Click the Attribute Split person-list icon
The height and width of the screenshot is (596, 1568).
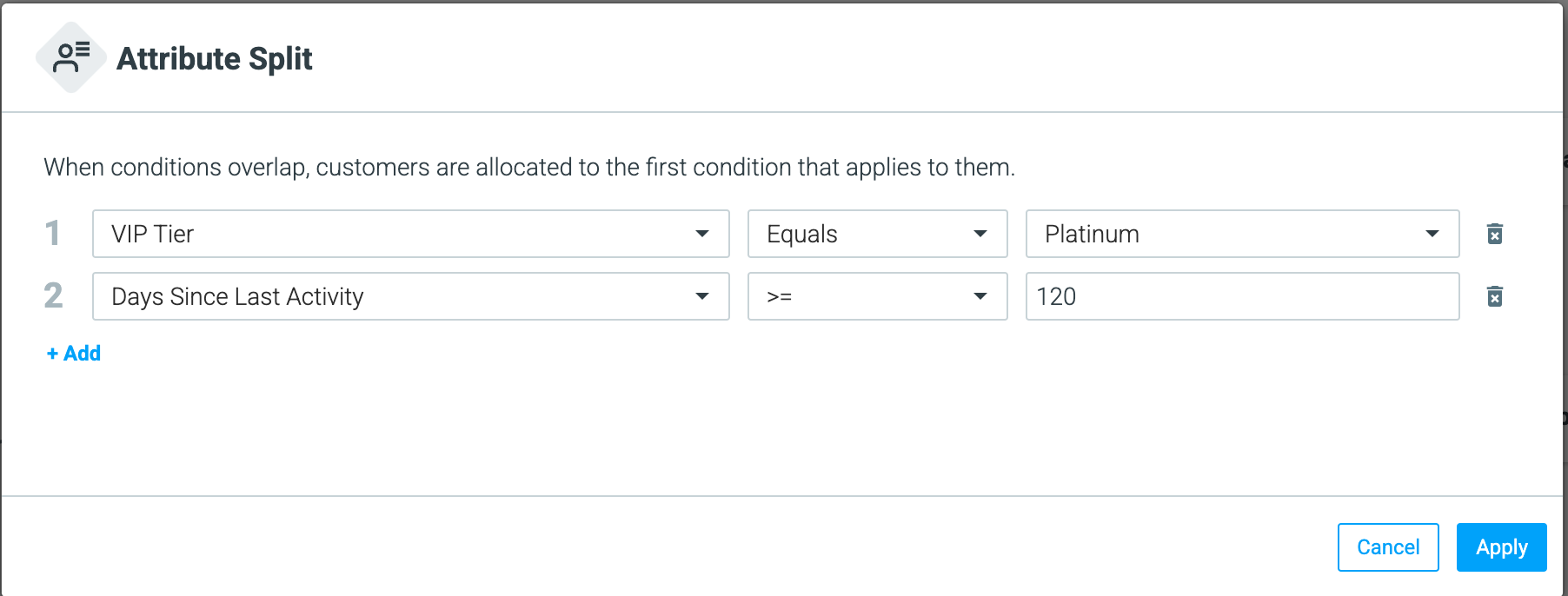(71, 57)
